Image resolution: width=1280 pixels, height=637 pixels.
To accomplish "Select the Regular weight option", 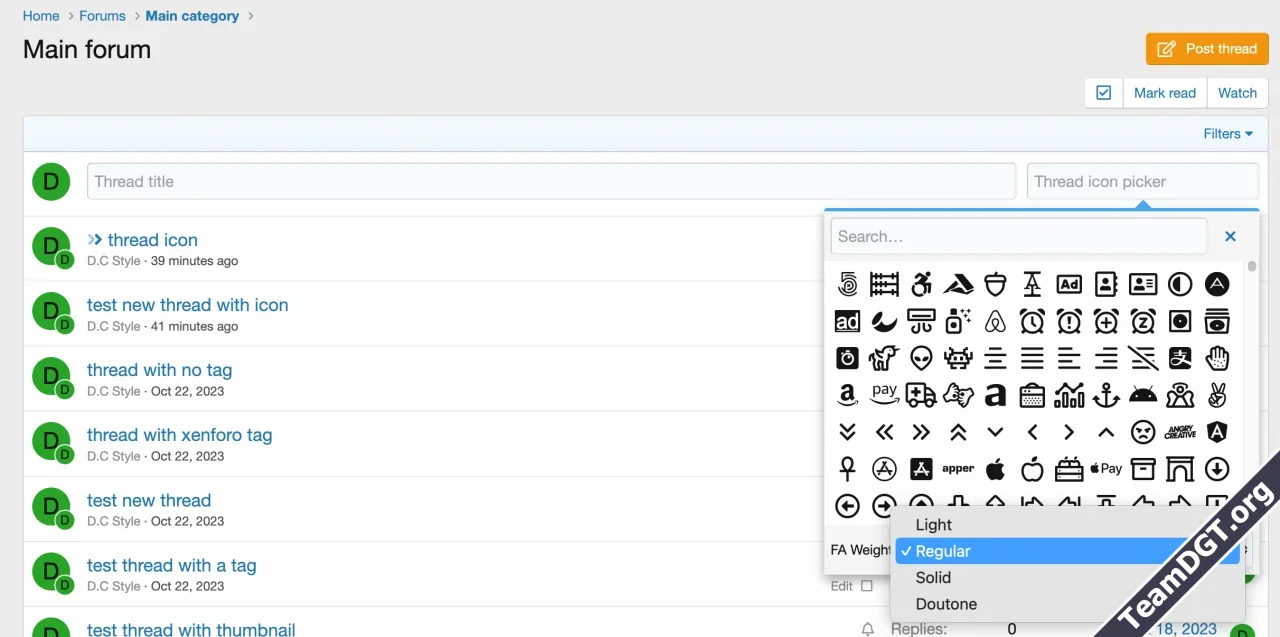I will [943, 551].
